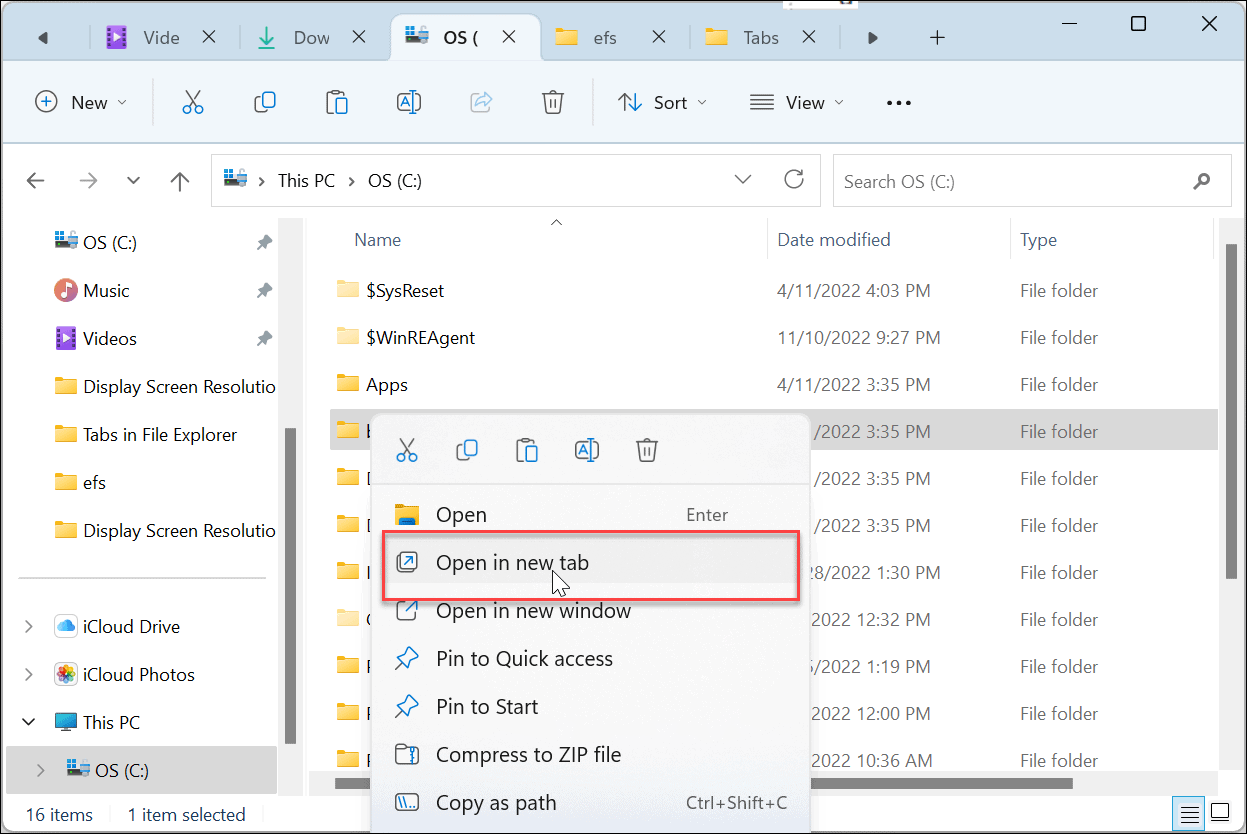This screenshot has width=1247, height=834.
Task: Select Pin to Quick access
Action: coord(590,659)
